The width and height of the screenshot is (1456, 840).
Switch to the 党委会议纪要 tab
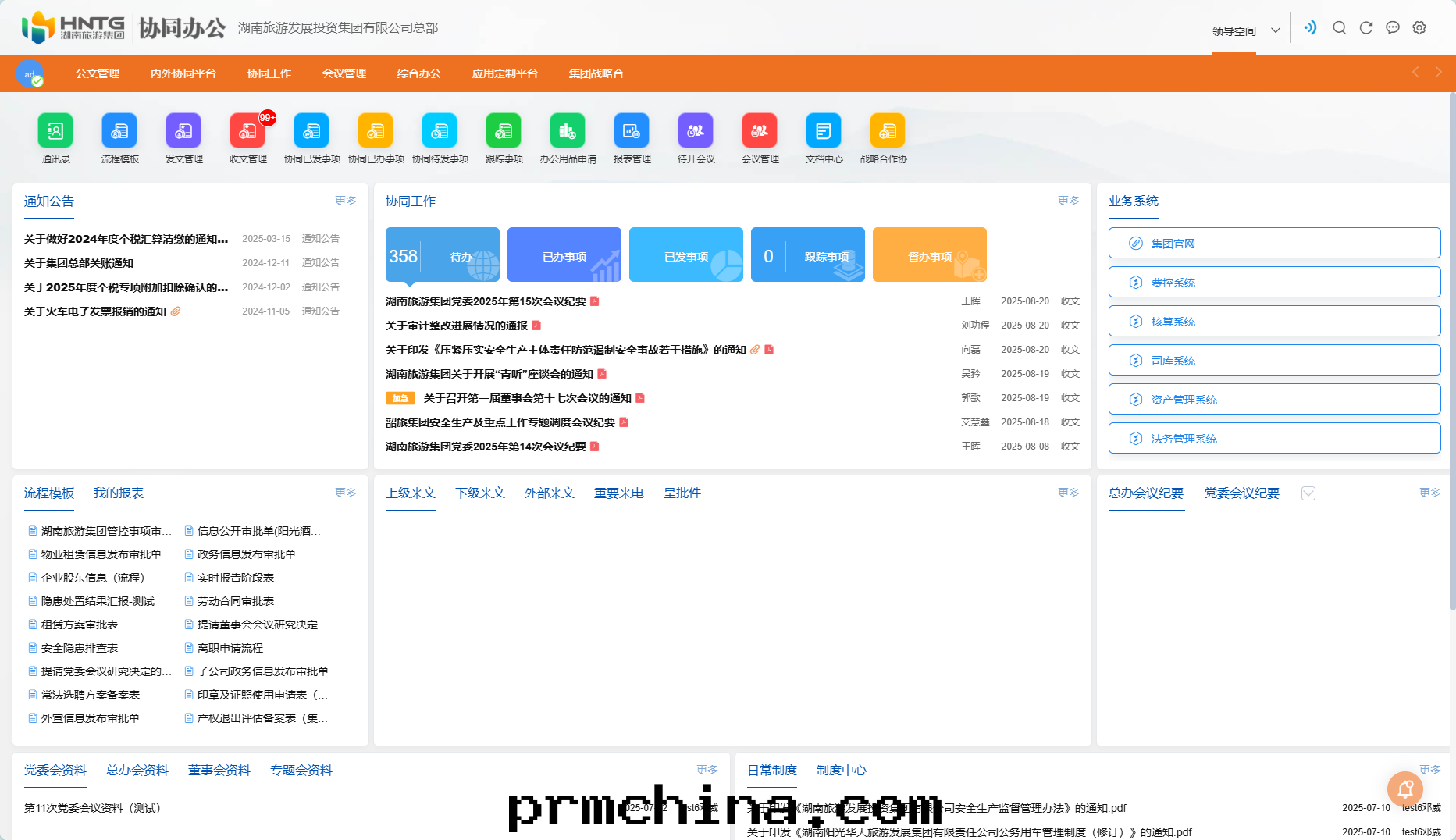click(x=1241, y=493)
